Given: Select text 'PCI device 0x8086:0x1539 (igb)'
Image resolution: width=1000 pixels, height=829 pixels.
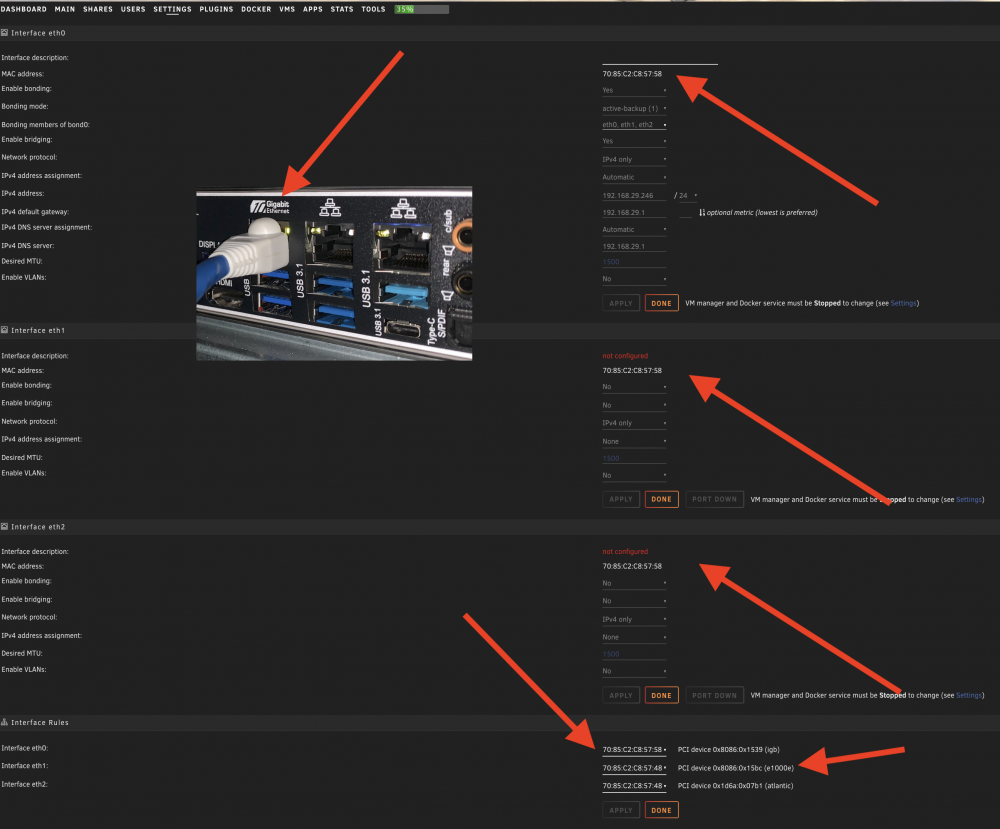Looking at the screenshot, I should point(728,750).
